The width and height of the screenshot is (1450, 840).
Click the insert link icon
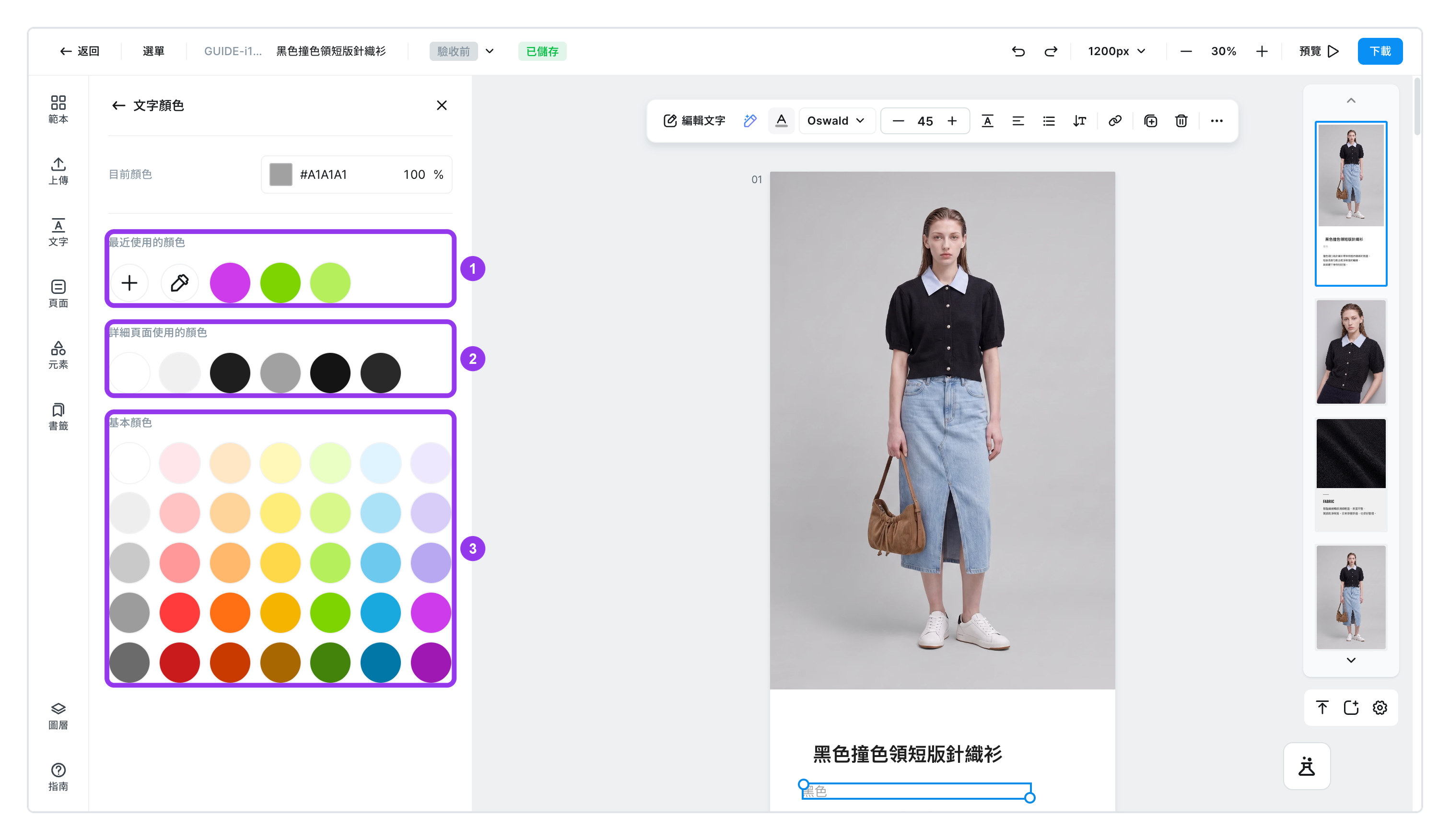(1114, 121)
